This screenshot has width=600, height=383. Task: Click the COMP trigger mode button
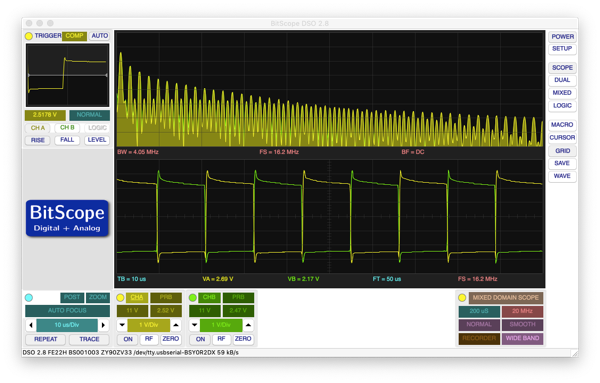(x=74, y=36)
